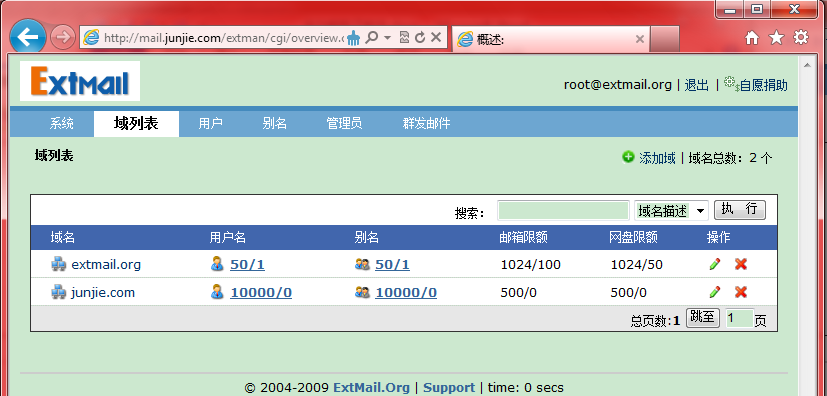Go back with the browser back arrow
This screenshot has width=827, height=396.
(x=27, y=37)
